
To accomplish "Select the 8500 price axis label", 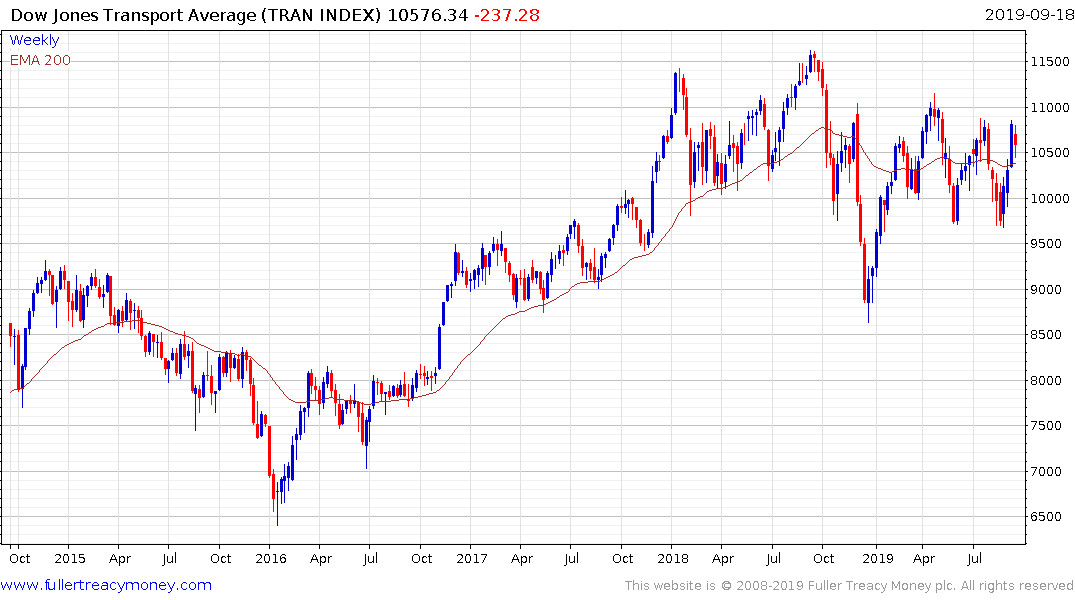I will point(1046,335).
